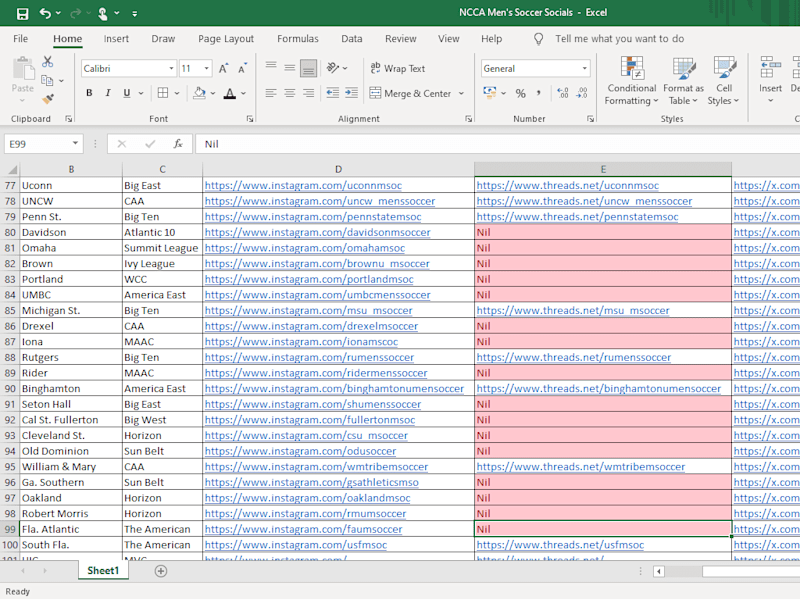Click Merge & Center button
Screen dimensions: 800x600
410,93
